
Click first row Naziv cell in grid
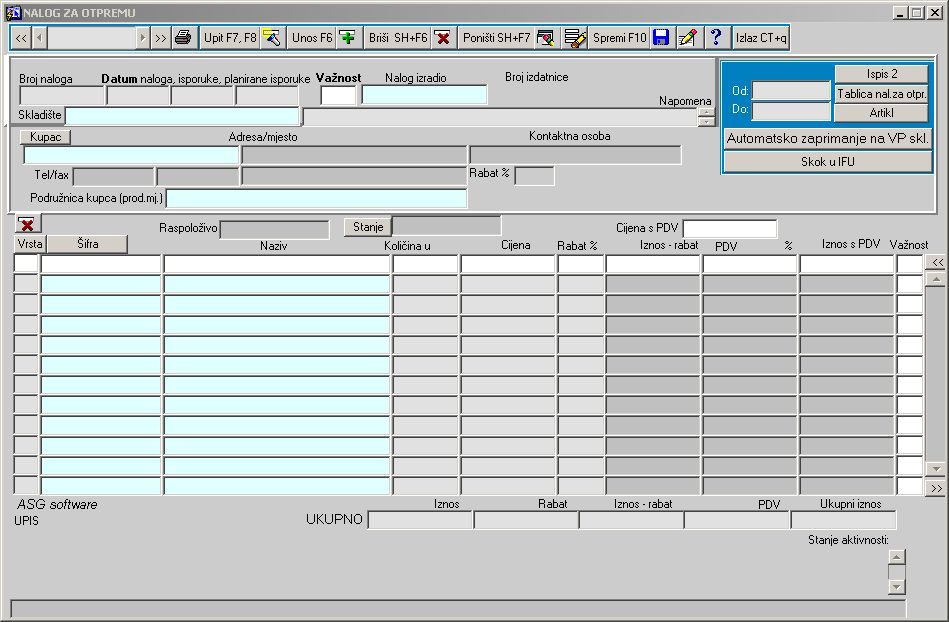277,264
